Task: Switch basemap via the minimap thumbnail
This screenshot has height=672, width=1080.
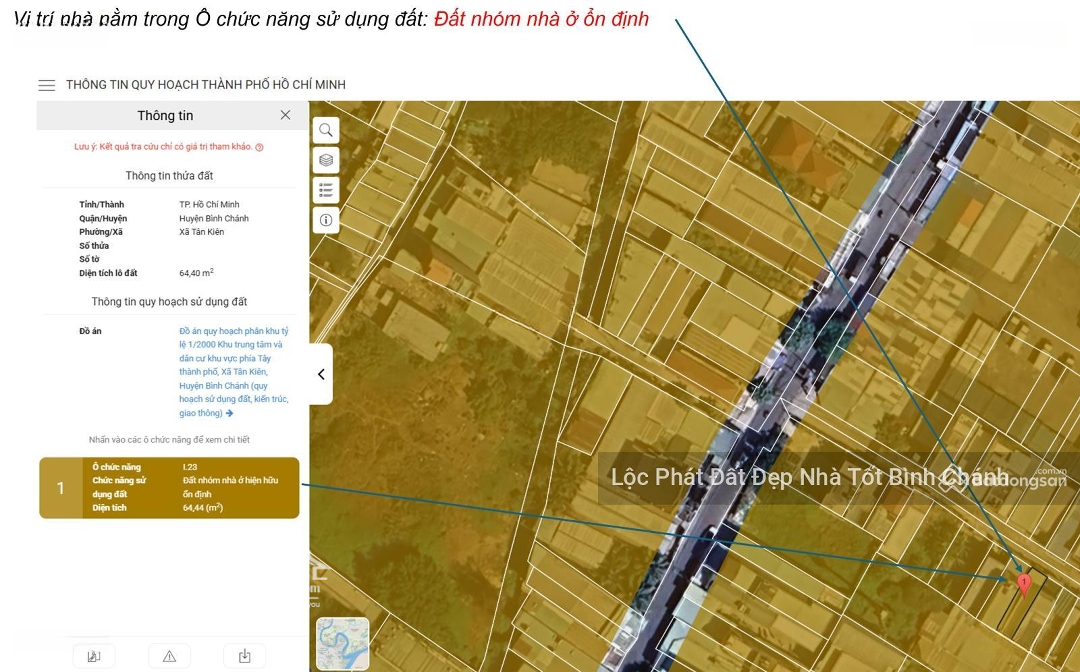Action: pyautogui.click(x=342, y=643)
